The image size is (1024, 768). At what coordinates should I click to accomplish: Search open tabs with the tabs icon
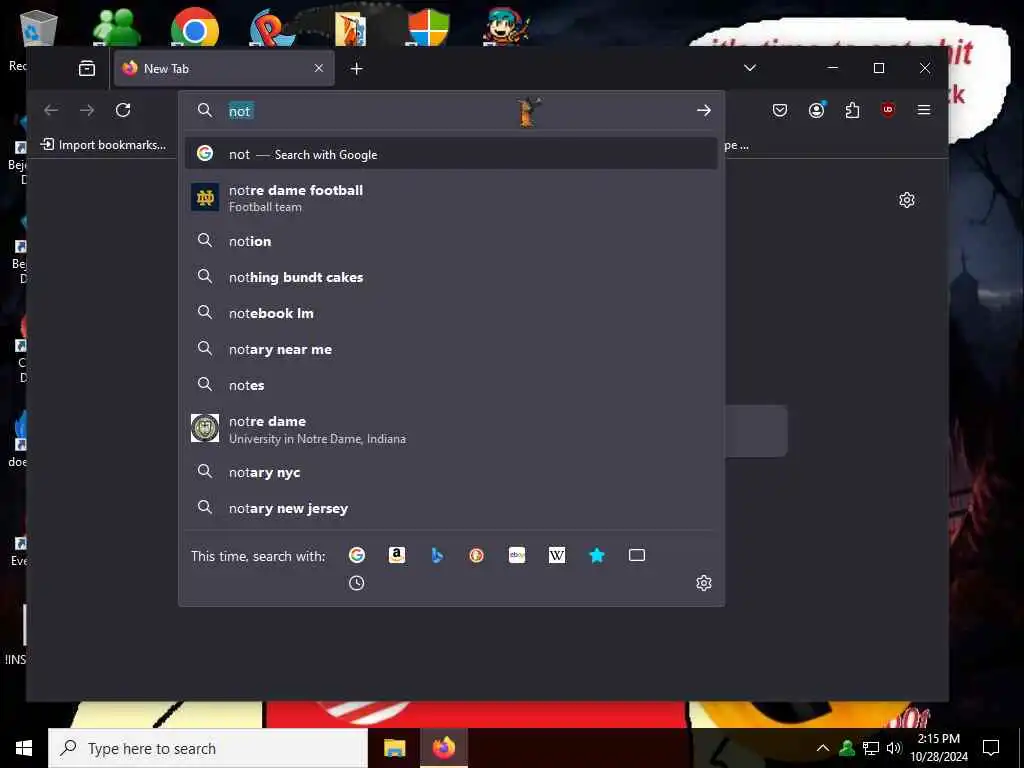[637, 555]
